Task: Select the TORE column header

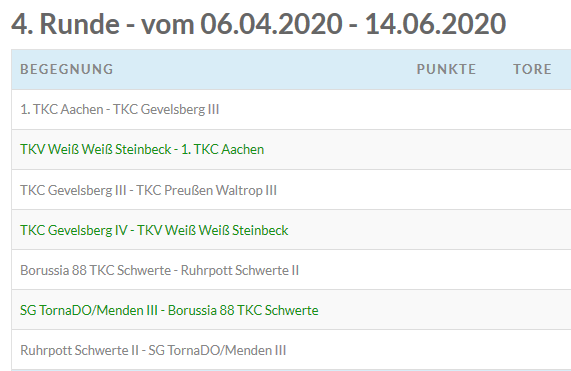Action: click(532, 69)
